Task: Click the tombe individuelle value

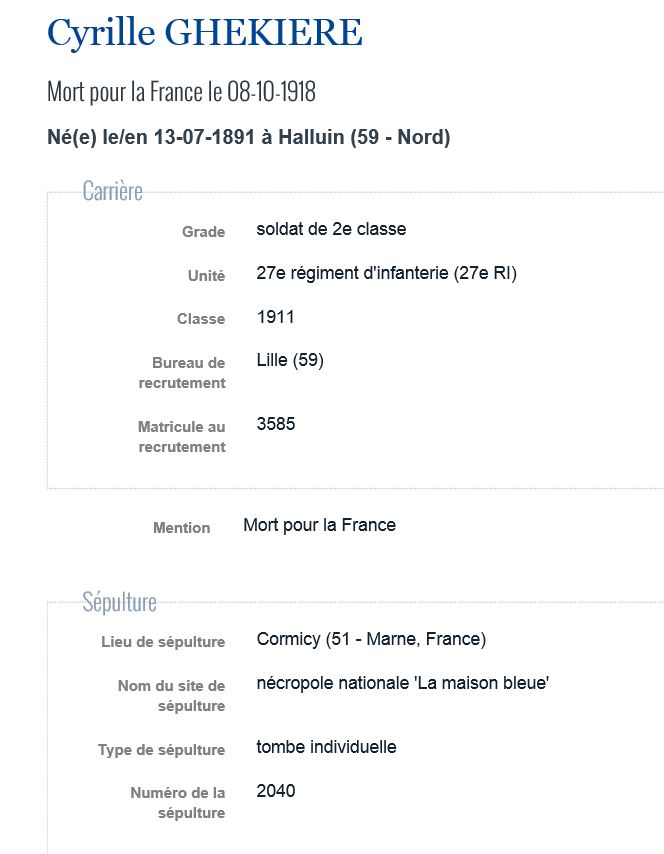Action: [x=326, y=747]
